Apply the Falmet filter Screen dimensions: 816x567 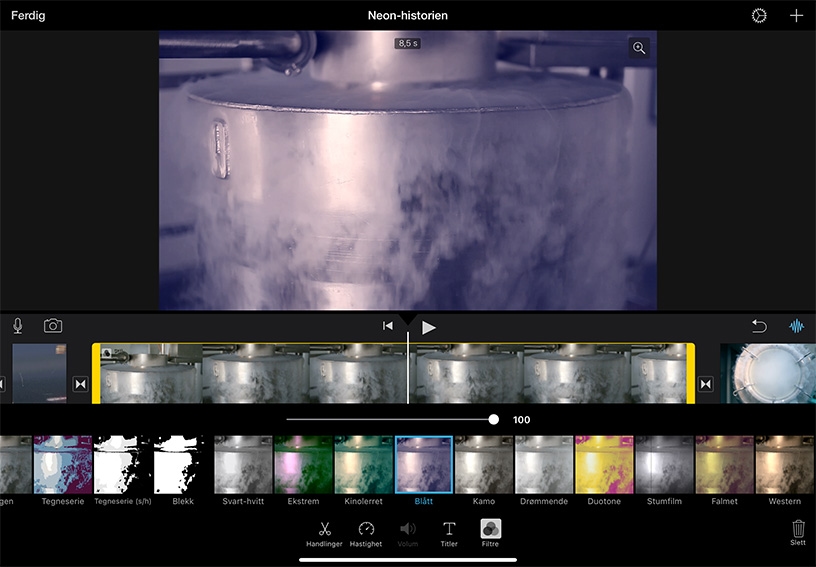(724, 465)
